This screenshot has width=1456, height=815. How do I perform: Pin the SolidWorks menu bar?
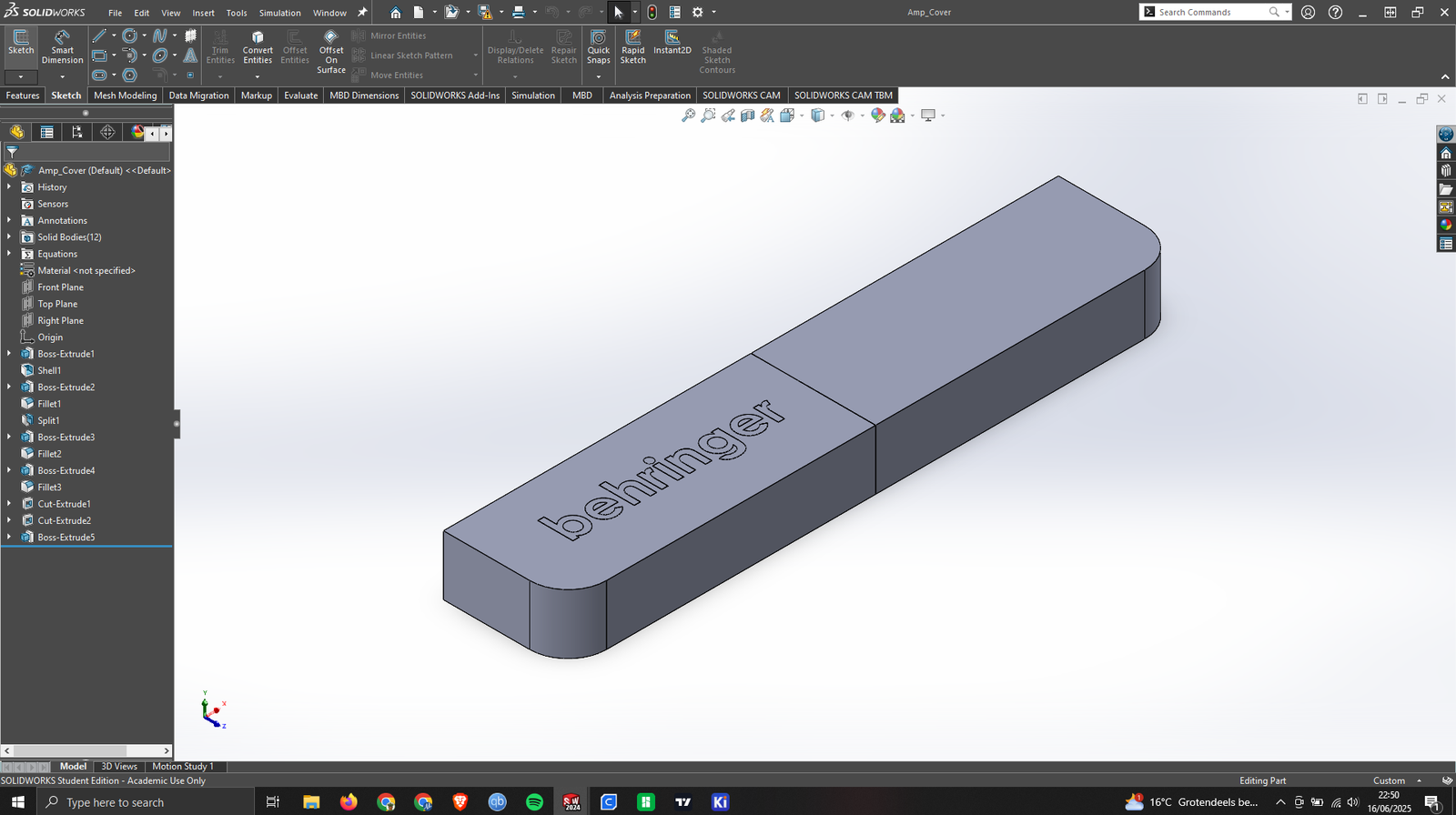(362, 13)
